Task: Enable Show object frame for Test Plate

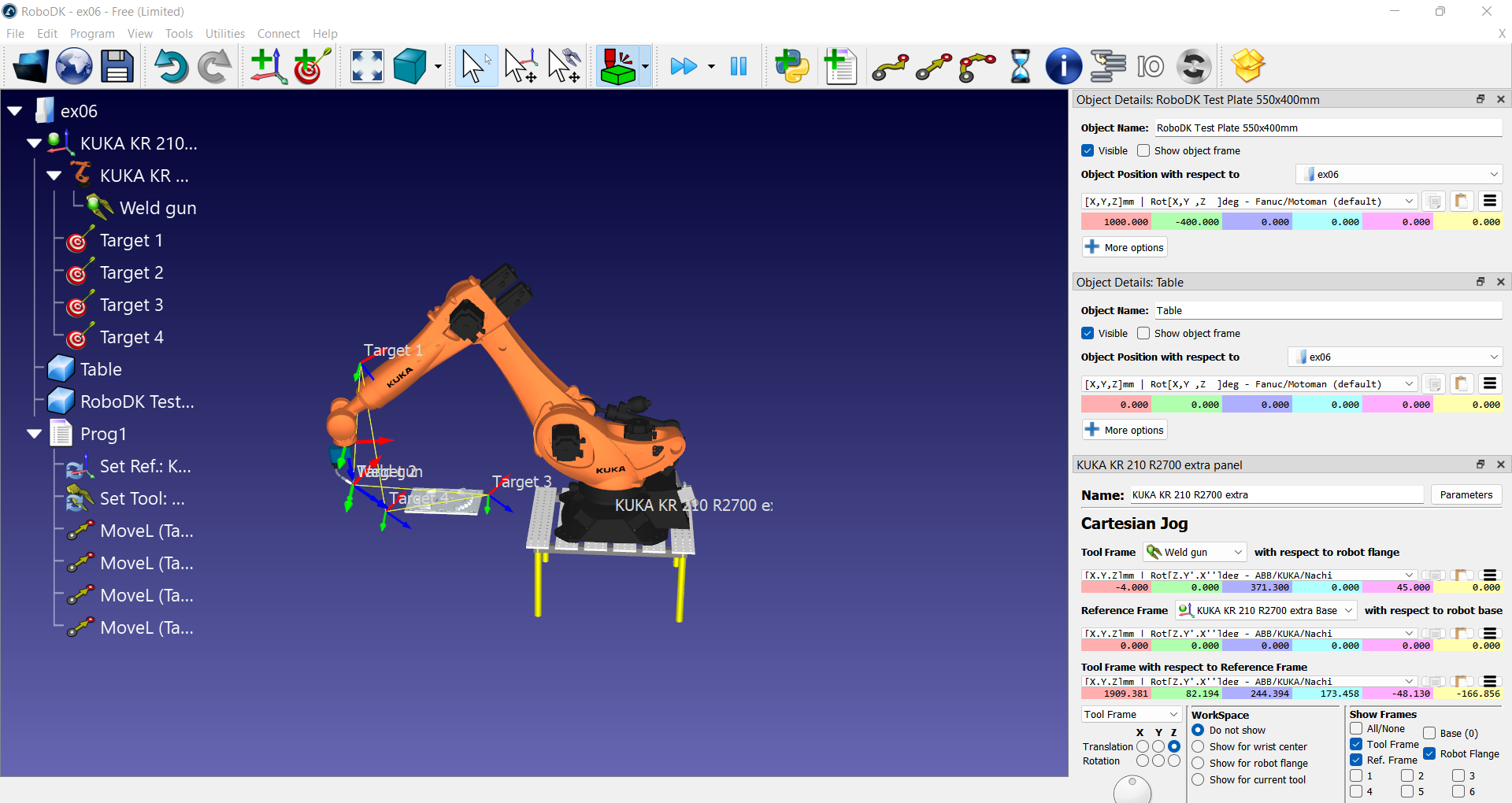Action: (x=1143, y=150)
